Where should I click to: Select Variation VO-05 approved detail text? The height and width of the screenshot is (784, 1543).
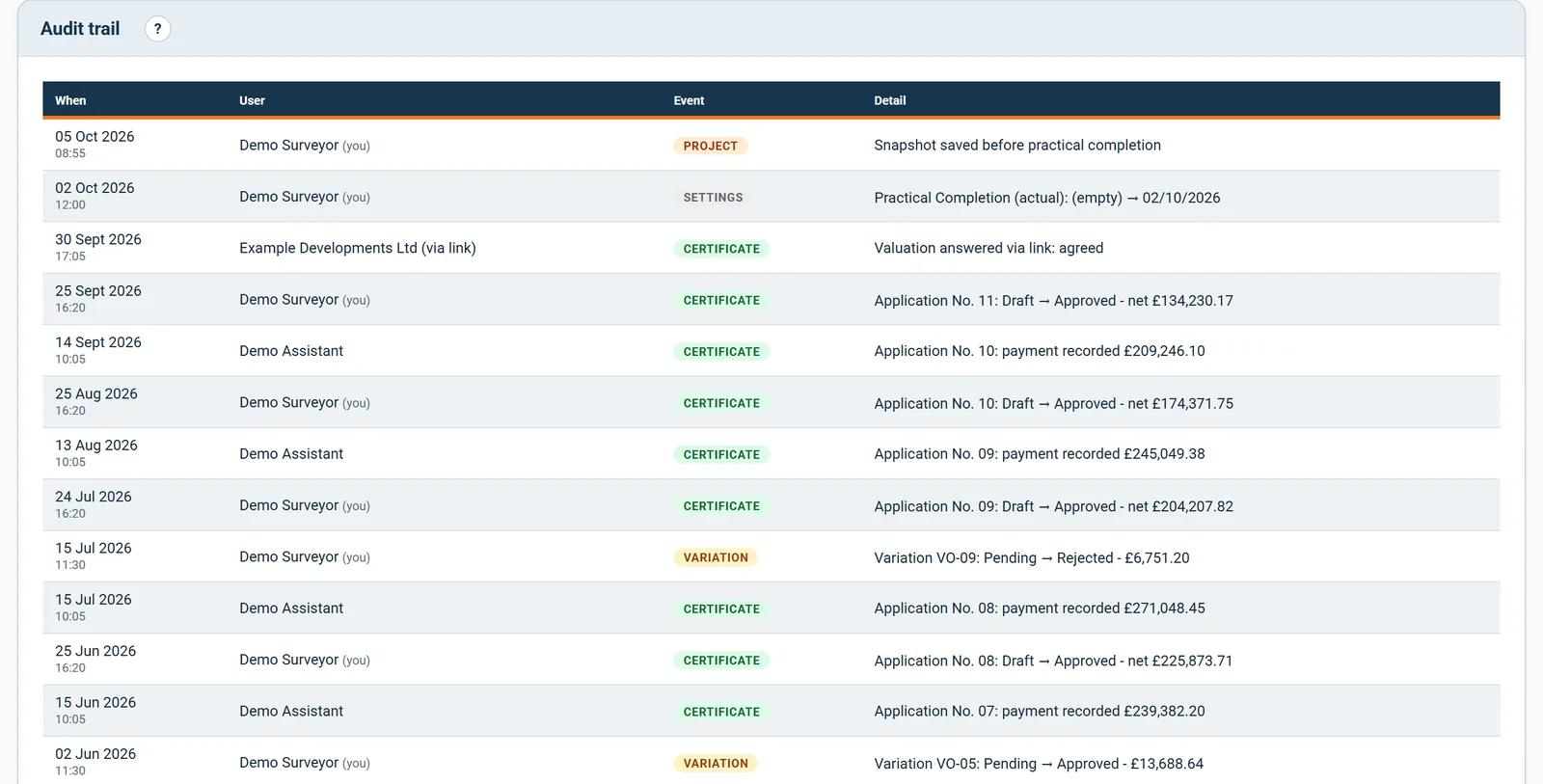coord(1039,764)
